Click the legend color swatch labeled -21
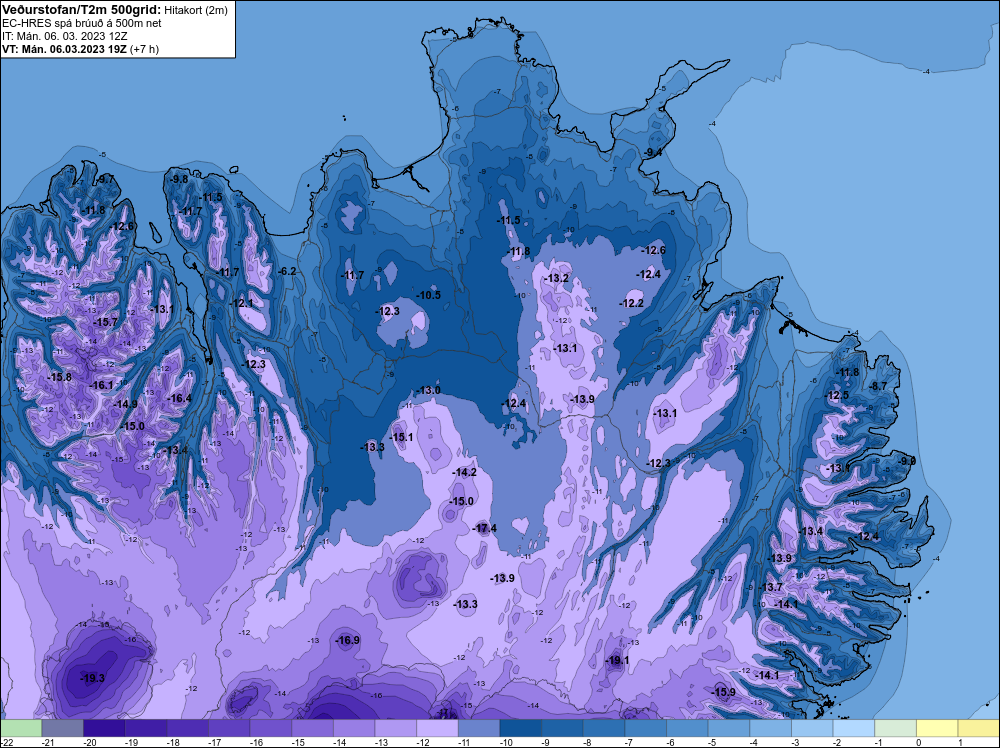Screen dimensions: 1000x748 pos(62,728)
